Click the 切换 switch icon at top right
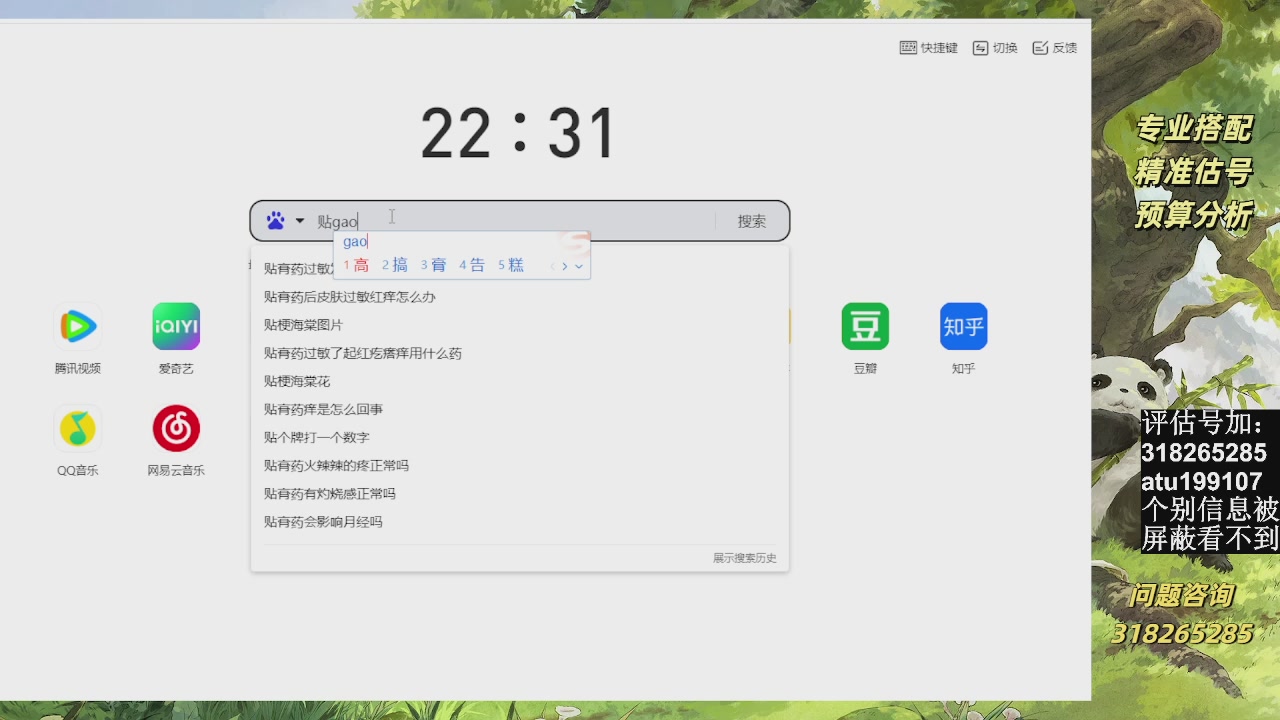 pyautogui.click(x=994, y=47)
